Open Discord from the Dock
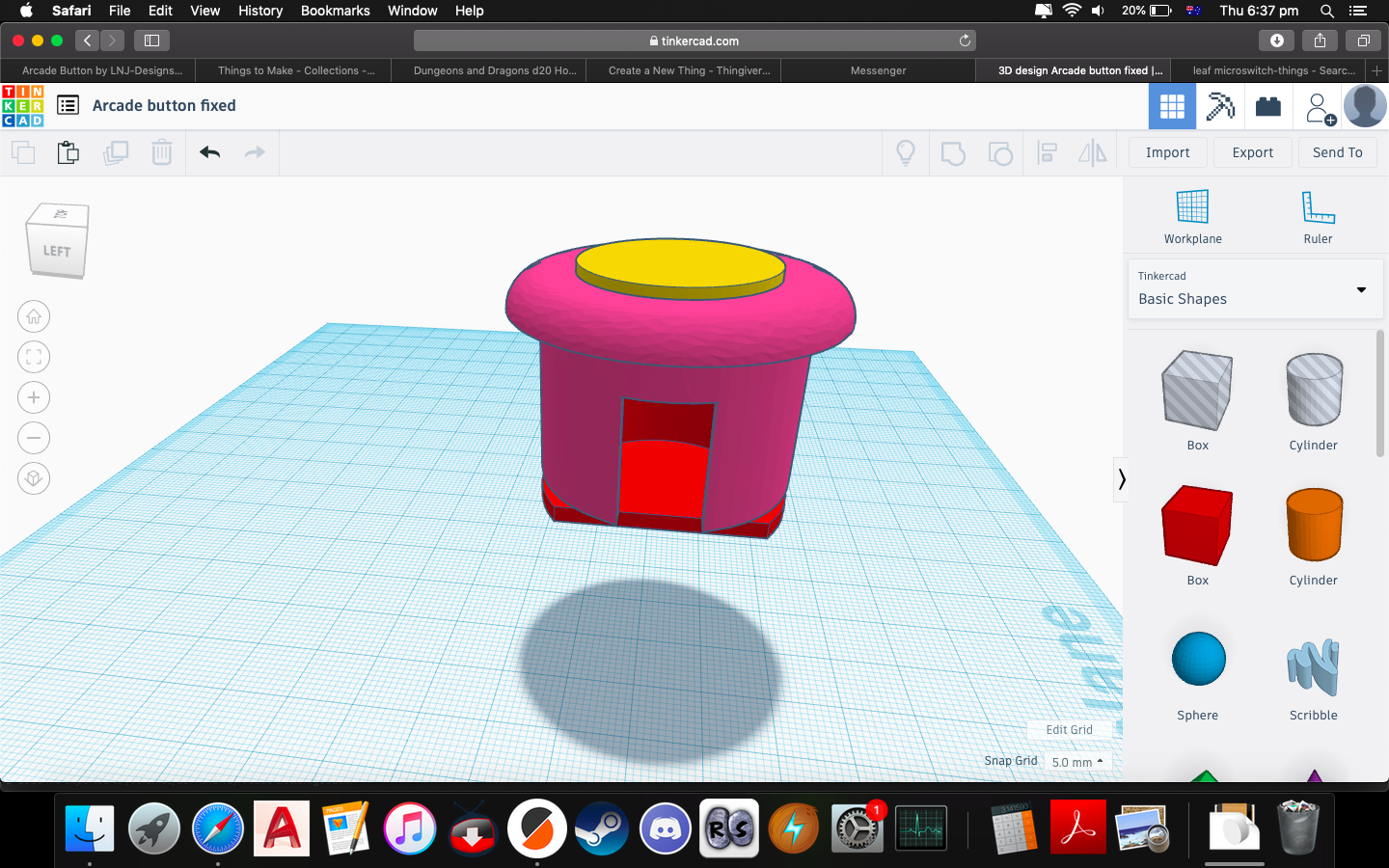 click(x=666, y=827)
